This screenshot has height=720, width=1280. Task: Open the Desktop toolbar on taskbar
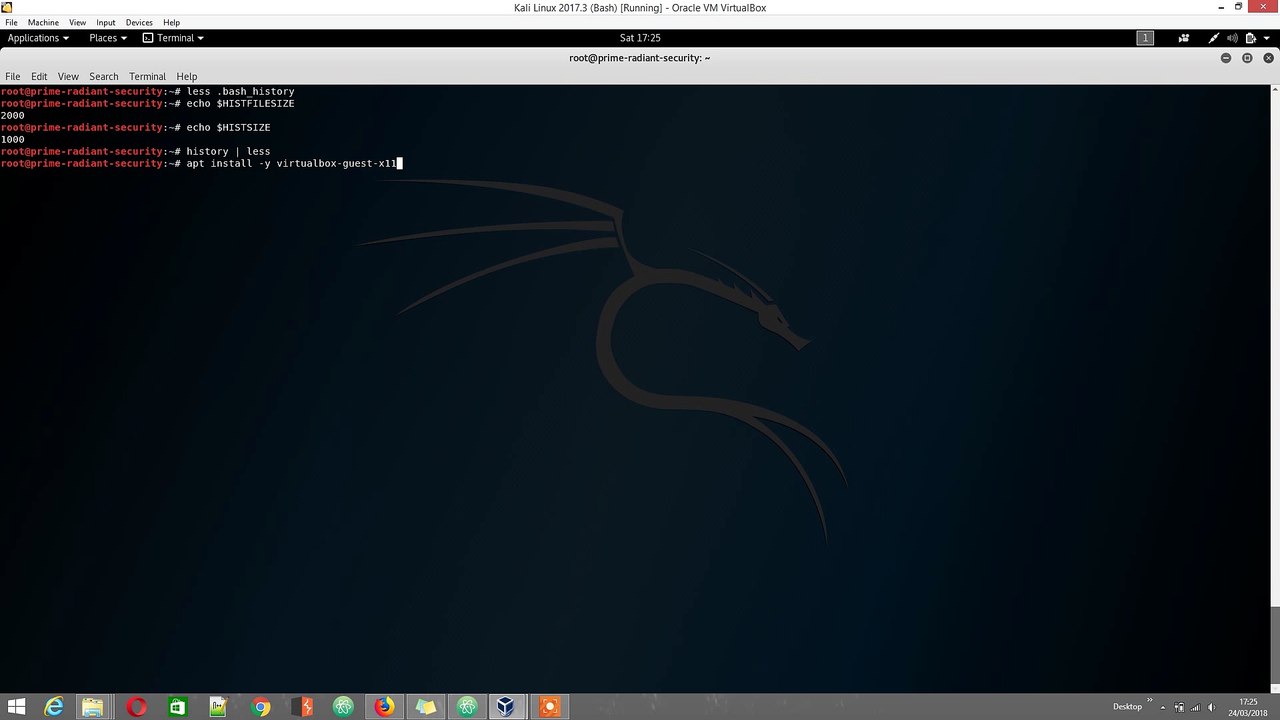[x=1127, y=707]
